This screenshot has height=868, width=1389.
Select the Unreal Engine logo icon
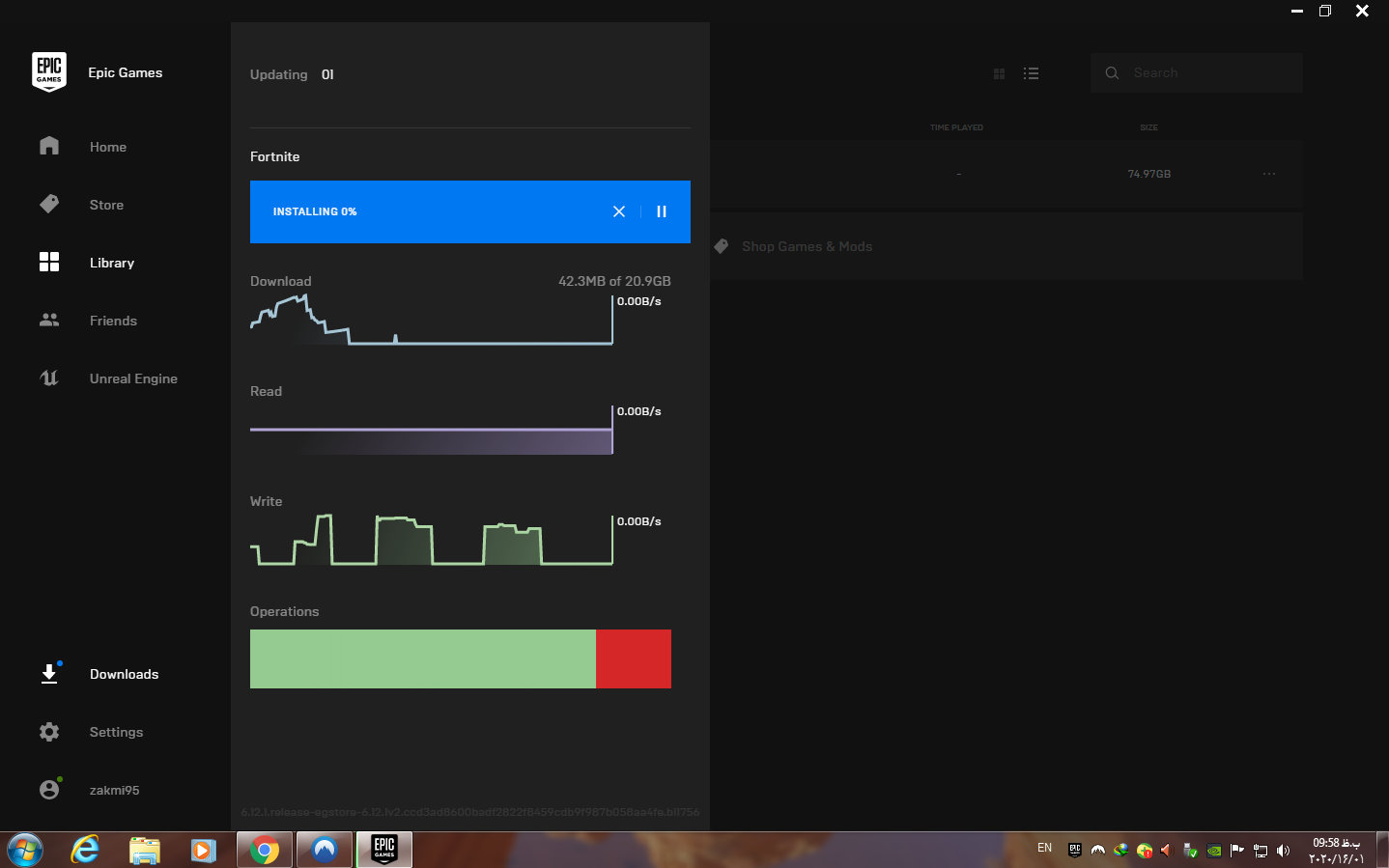pyautogui.click(x=49, y=378)
